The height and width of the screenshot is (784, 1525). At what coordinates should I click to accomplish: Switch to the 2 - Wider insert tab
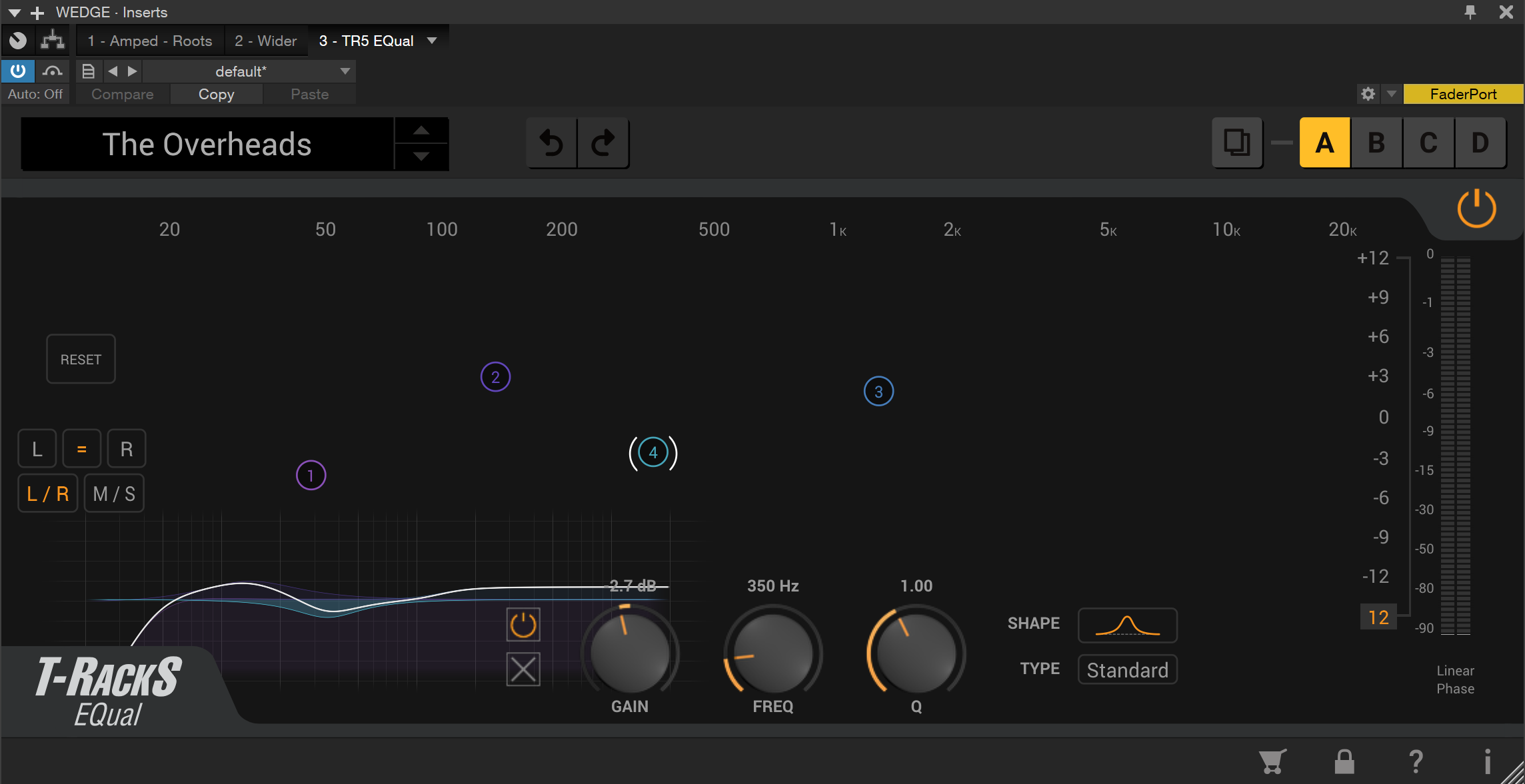[x=265, y=41]
